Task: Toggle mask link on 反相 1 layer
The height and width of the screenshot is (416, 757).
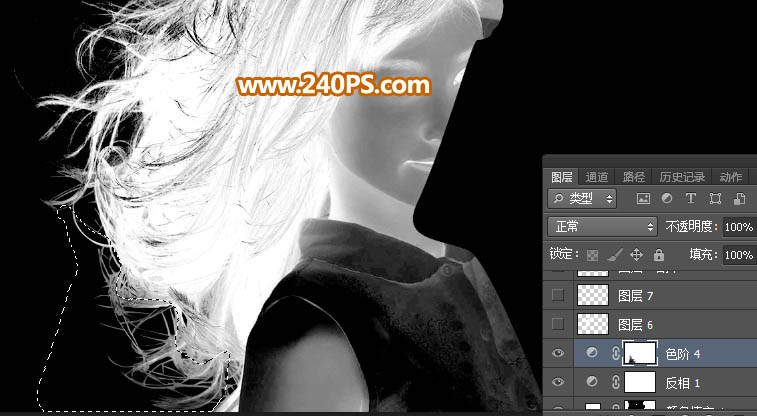Action: coord(616,382)
